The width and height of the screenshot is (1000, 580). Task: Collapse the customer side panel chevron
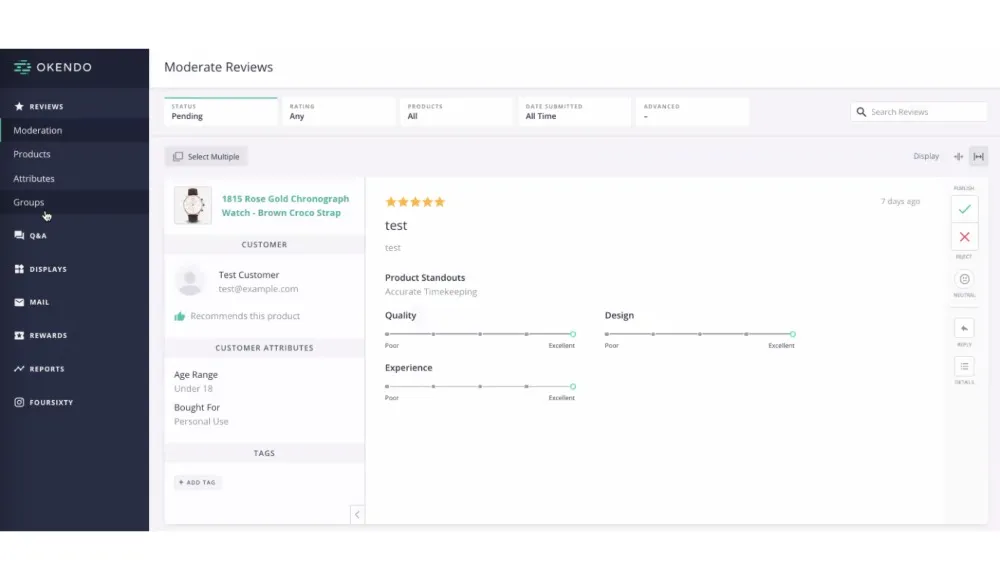click(357, 514)
